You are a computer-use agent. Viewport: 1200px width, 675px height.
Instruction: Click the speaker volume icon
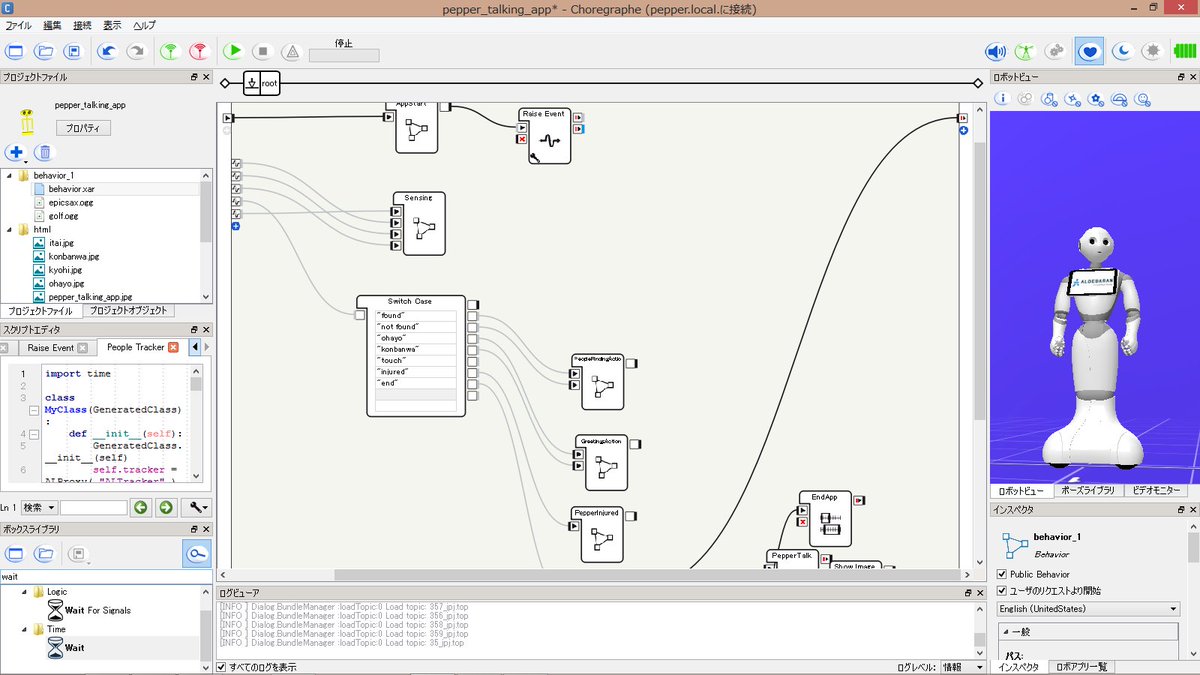coord(996,51)
